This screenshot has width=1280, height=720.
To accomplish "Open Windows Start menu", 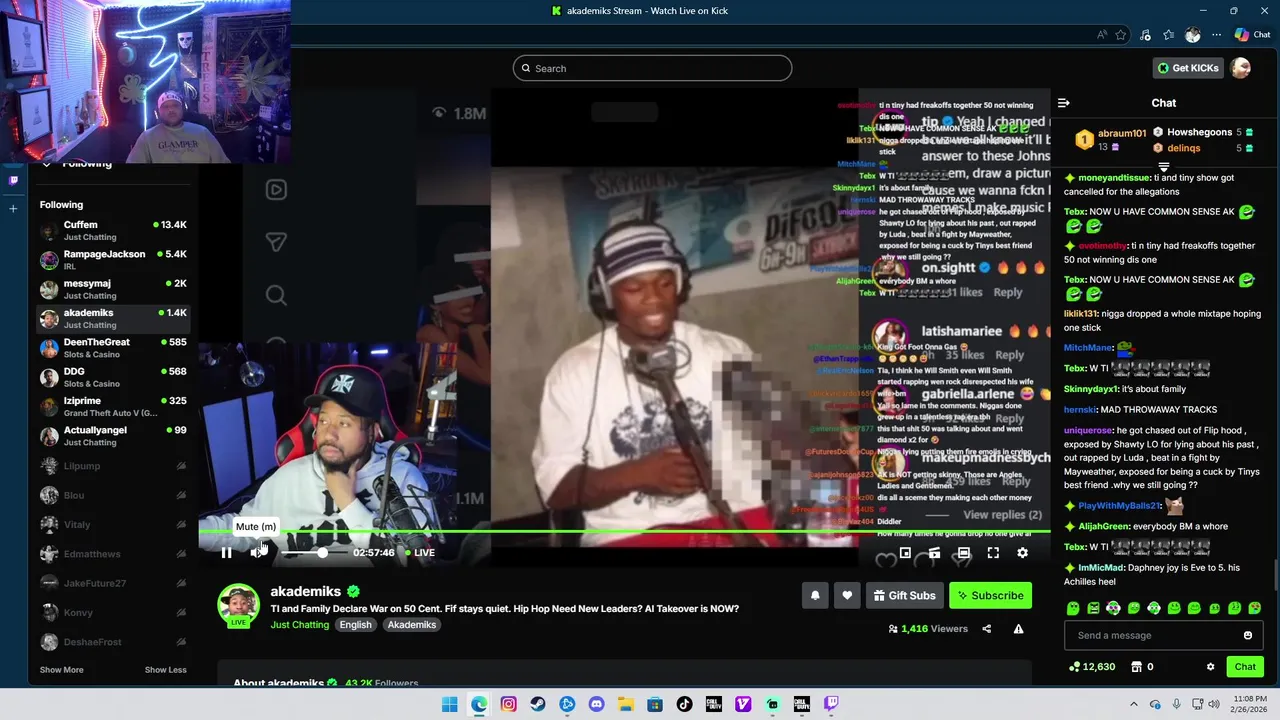I will (x=450, y=704).
